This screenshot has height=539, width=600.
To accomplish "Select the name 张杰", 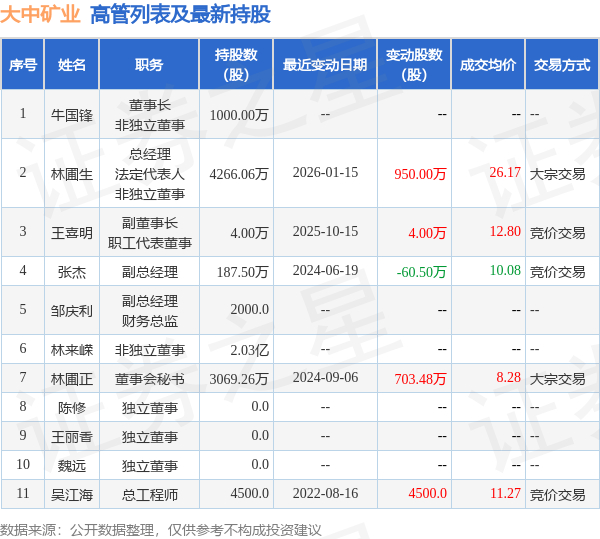I will coord(72,272).
